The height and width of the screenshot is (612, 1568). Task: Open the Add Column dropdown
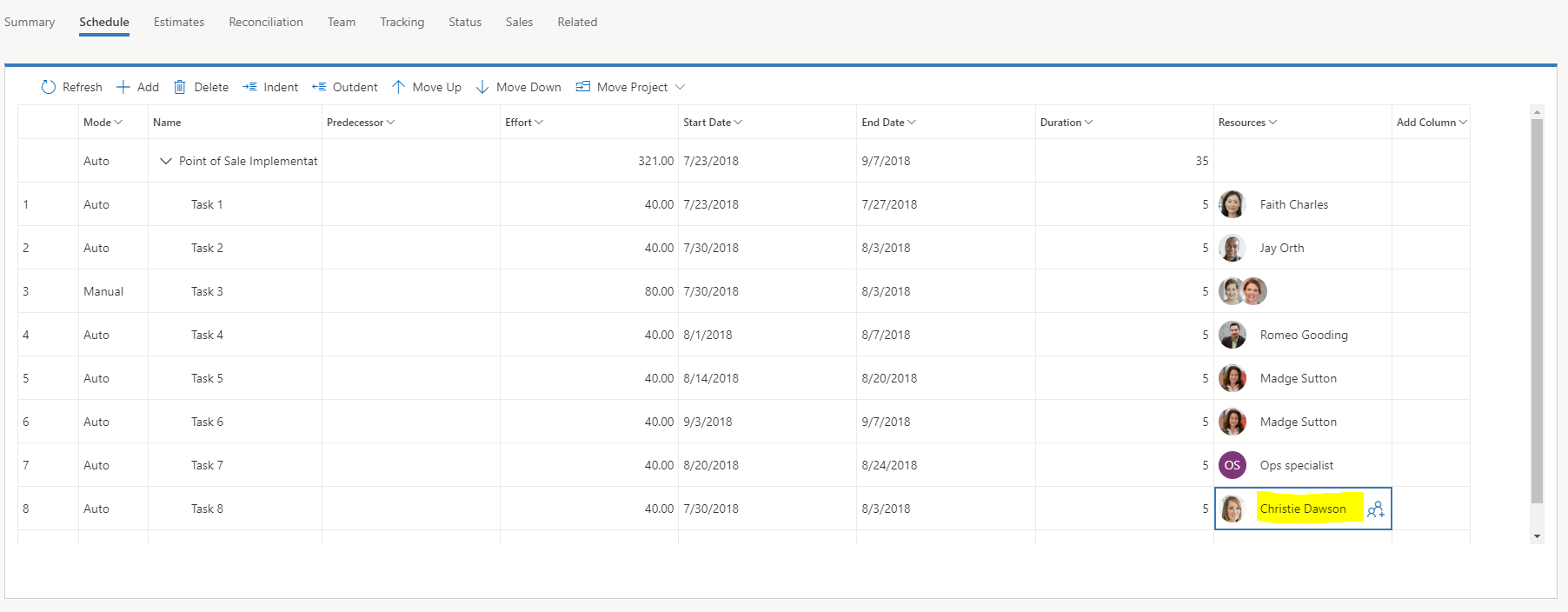[1463, 123]
